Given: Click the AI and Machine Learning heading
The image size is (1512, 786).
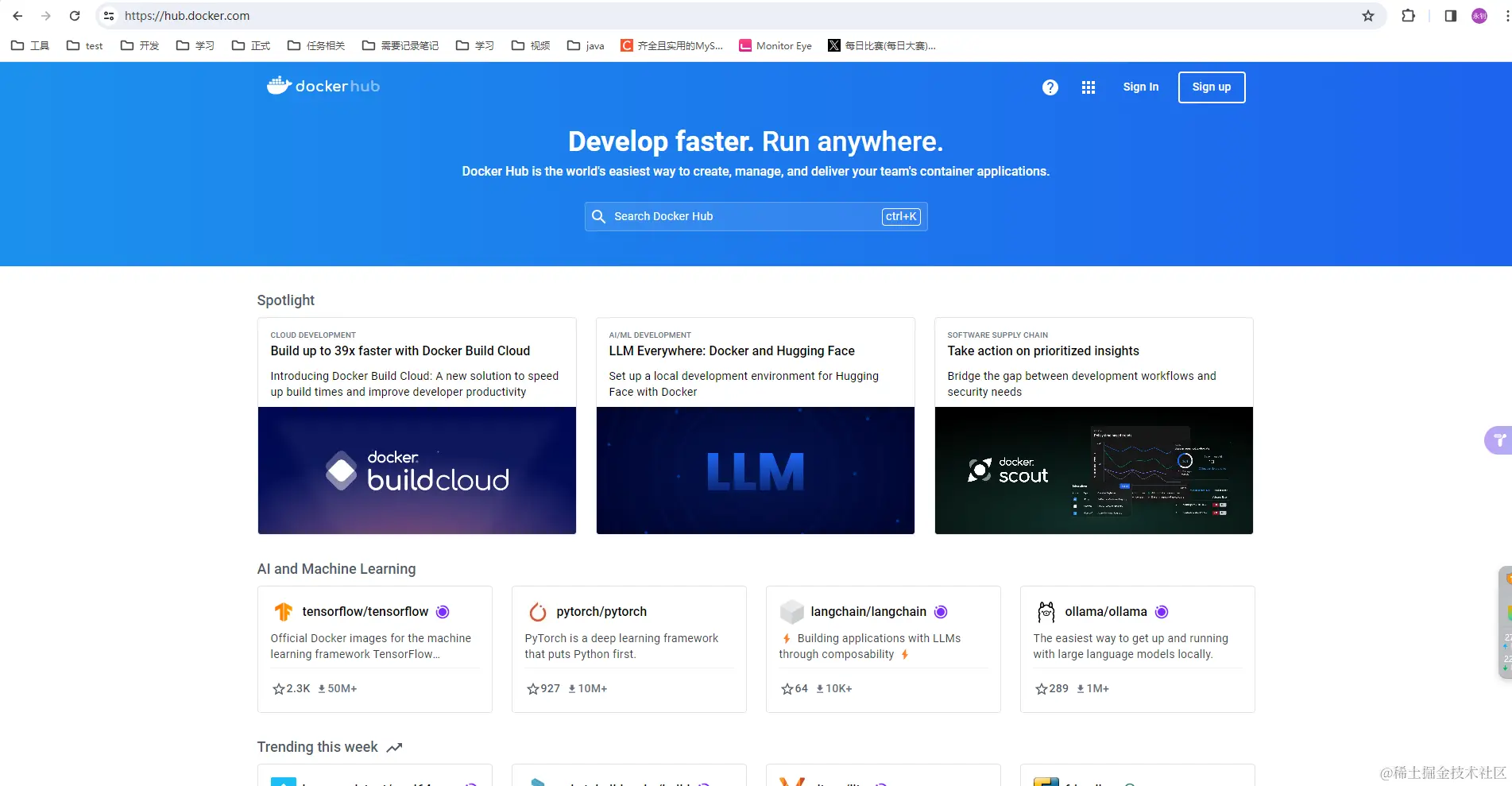Looking at the screenshot, I should (x=336, y=569).
